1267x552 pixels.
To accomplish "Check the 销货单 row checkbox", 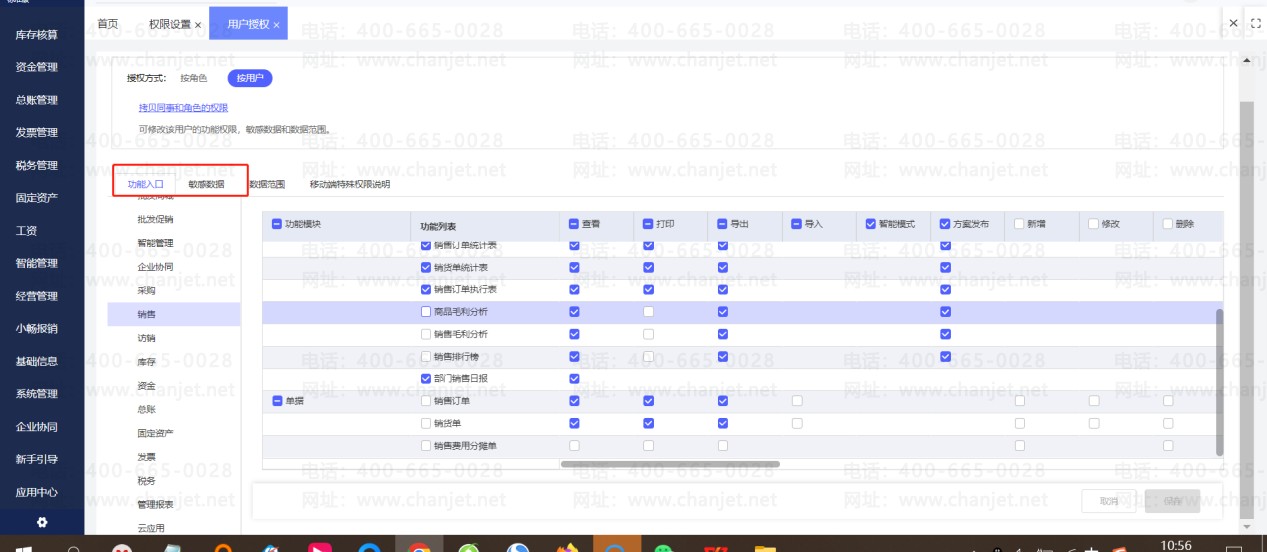I will 426,423.
